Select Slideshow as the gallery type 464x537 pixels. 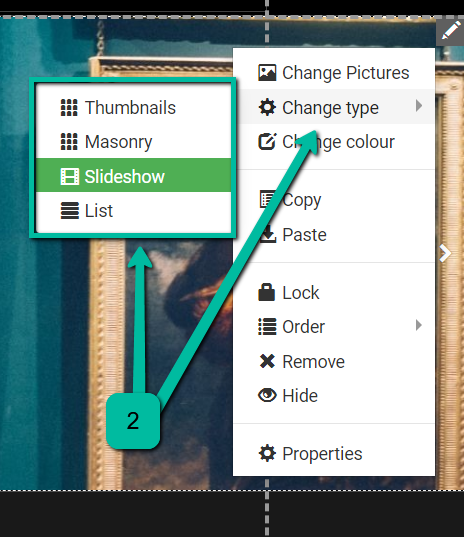point(134,175)
